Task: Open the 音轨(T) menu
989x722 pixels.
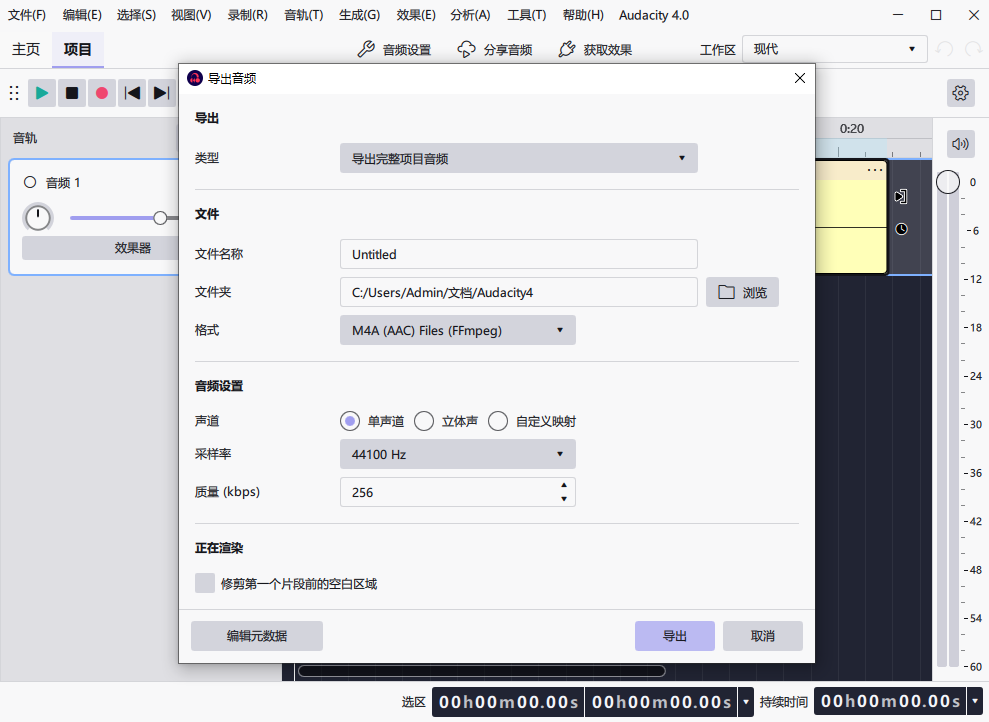Action: 303,15
